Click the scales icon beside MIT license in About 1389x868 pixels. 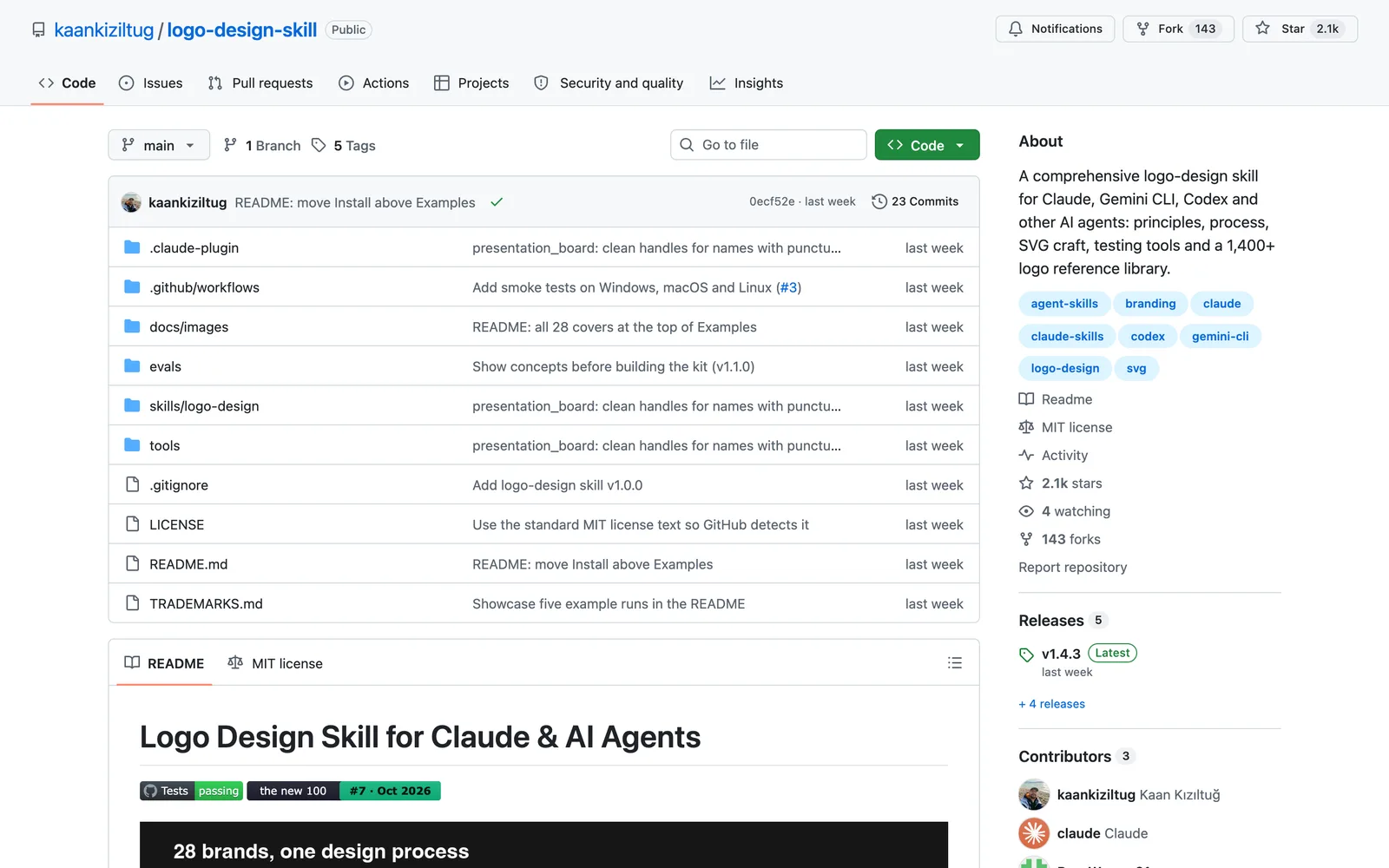click(1026, 427)
